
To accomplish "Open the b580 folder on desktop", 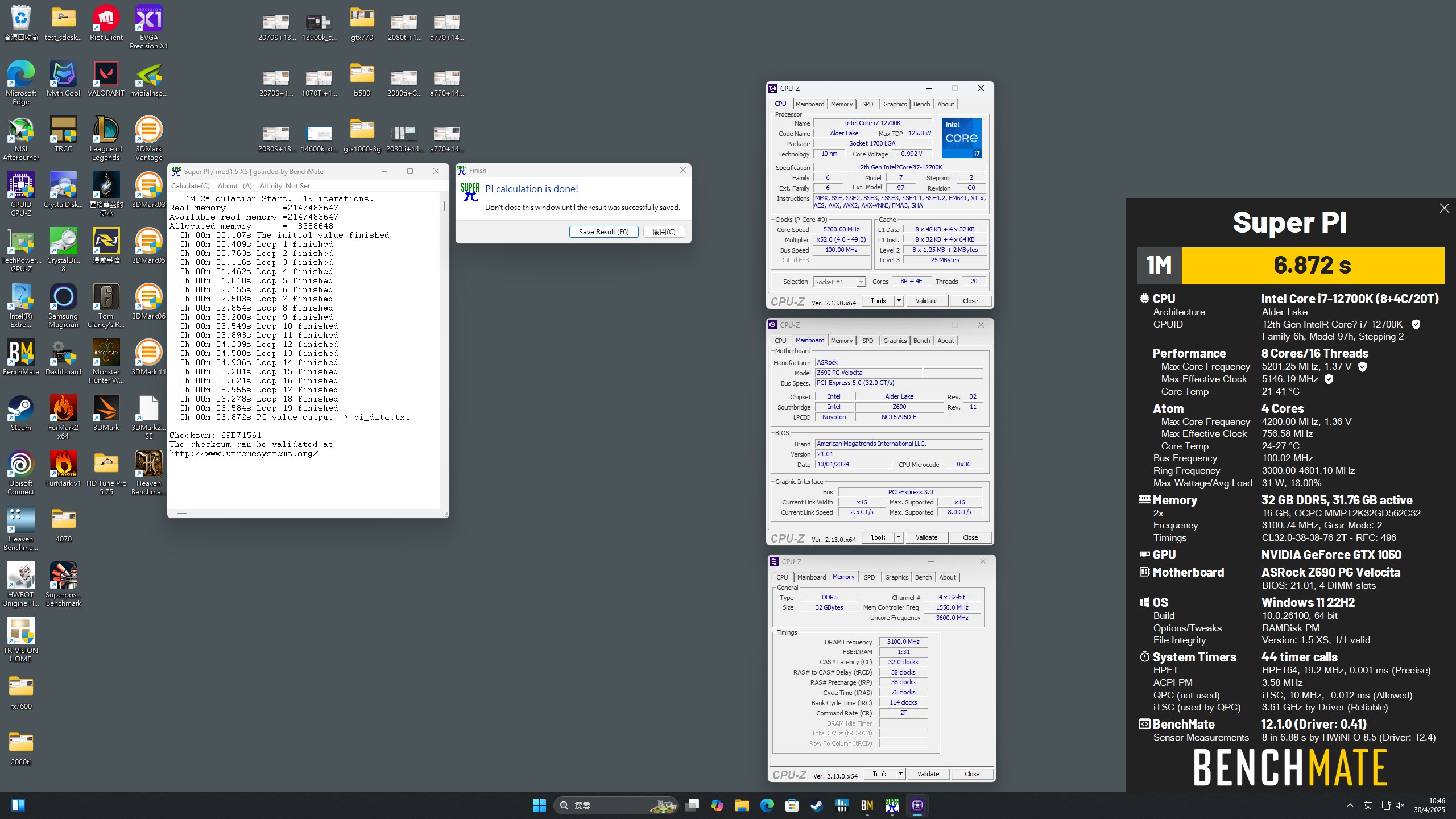I will coord(362,80).
